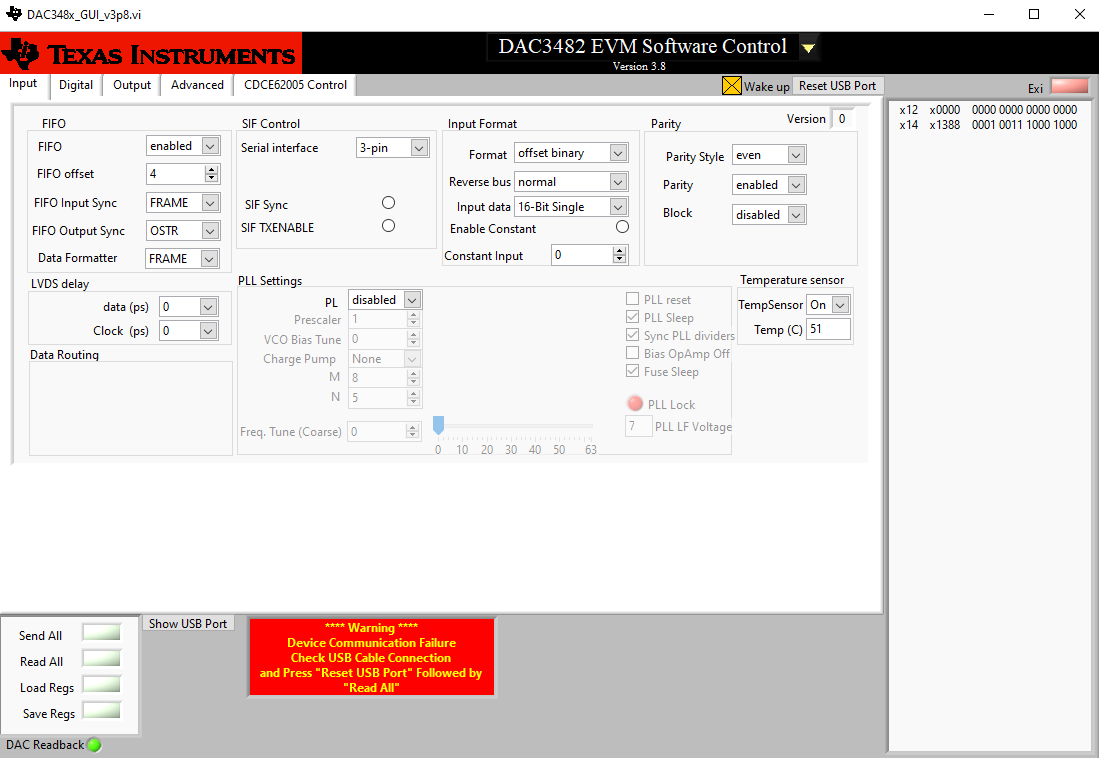Toggle the yellow Wake up indicator
Image resolution: width=1099 pixels, height=758 pixels.
pos(731,86)
